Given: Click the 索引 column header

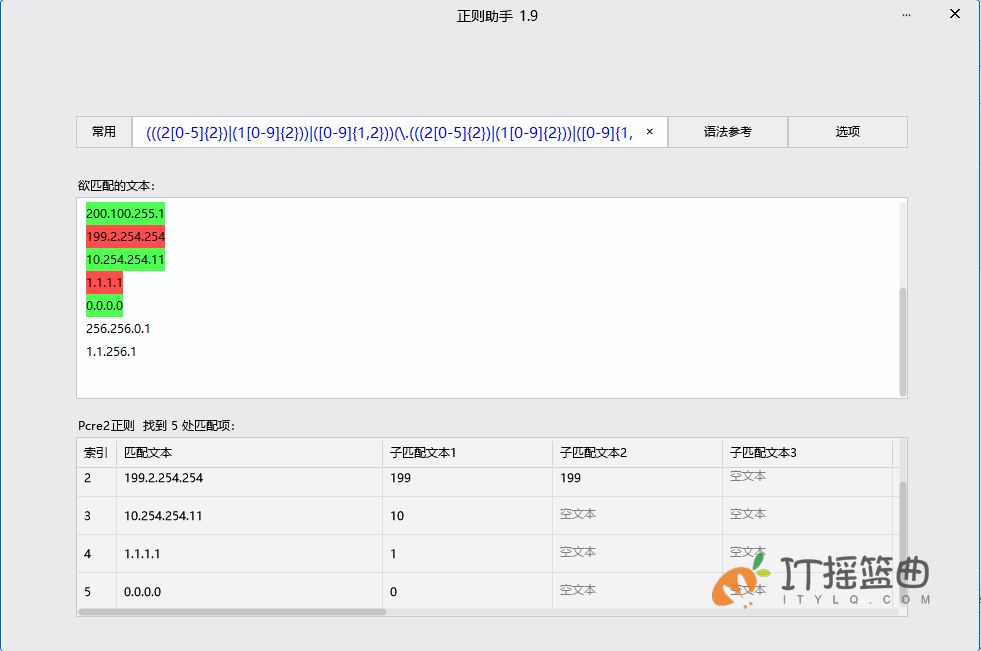Looking at the screenshot, I should (95, 452).
